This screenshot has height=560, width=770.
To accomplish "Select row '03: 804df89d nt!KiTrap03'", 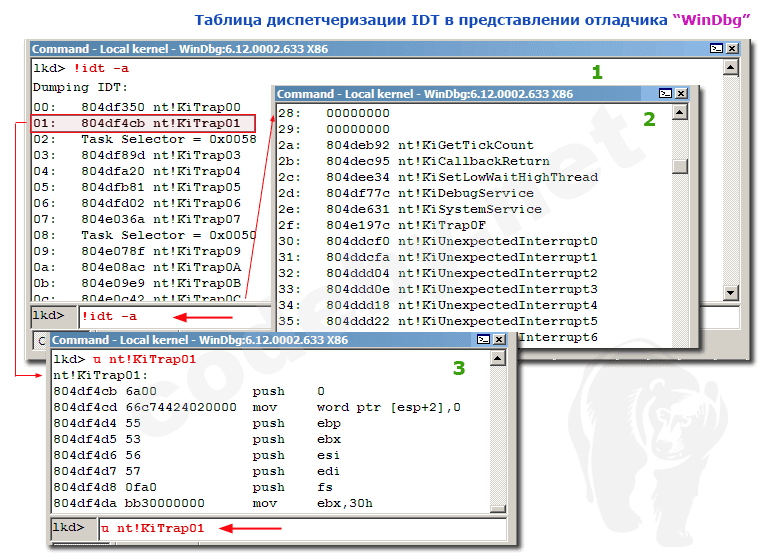I will 137,155.
